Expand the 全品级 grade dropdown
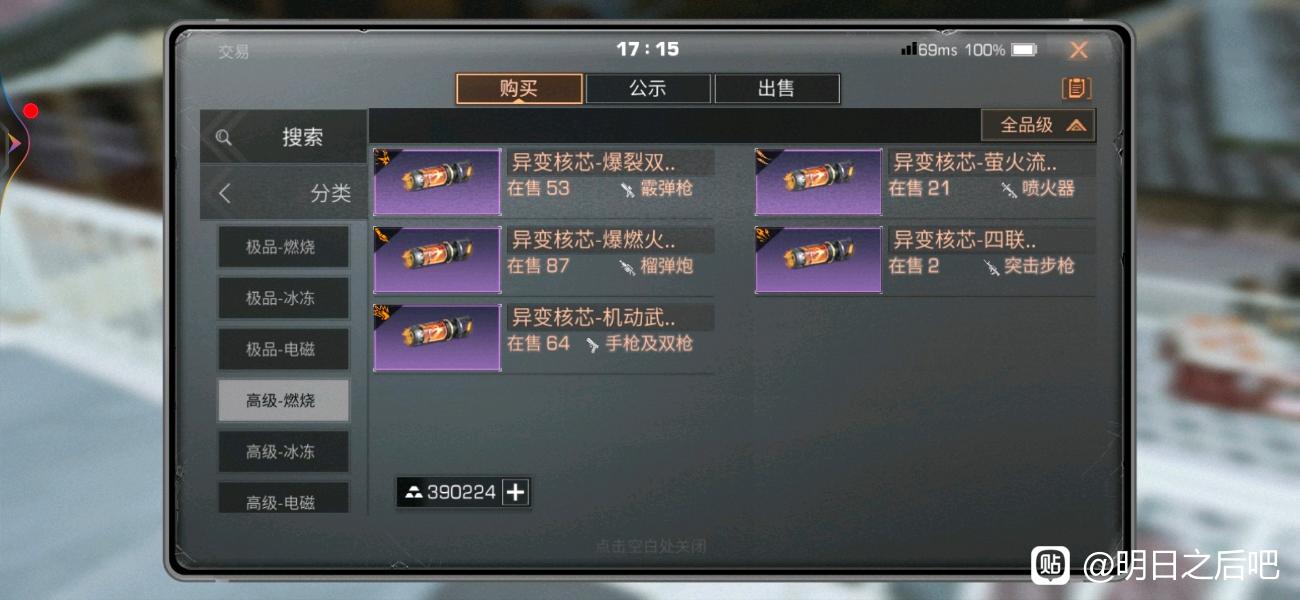Viewport: 1300px width, 600px height. click(1038, 125)
